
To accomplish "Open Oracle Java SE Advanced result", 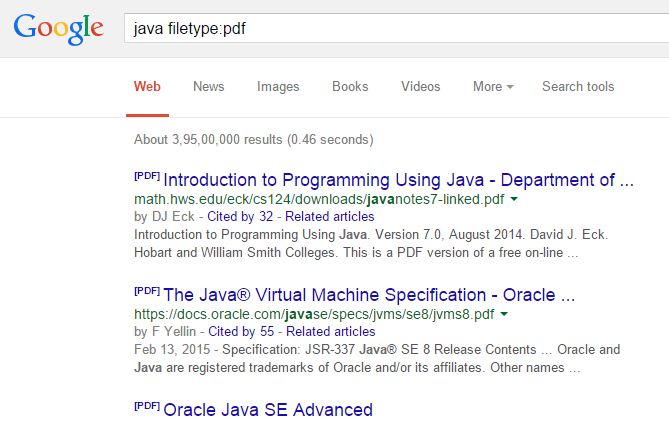I will click(268, 410).
